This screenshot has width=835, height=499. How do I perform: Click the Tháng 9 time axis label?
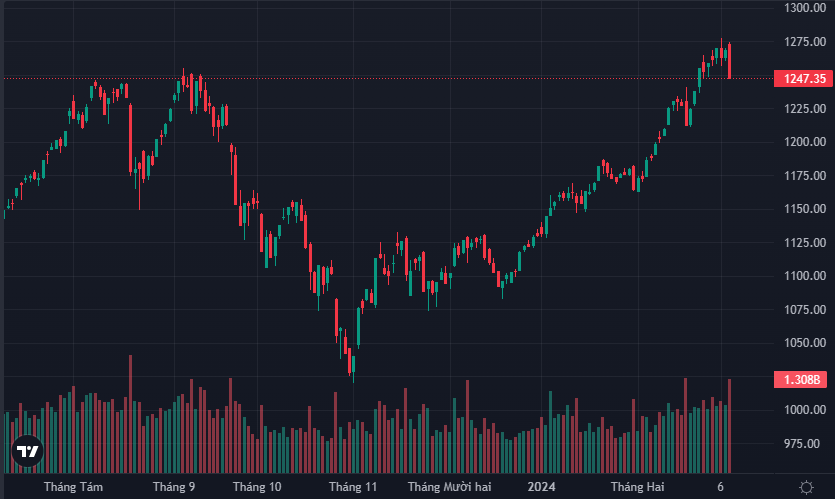pos(174,487)
